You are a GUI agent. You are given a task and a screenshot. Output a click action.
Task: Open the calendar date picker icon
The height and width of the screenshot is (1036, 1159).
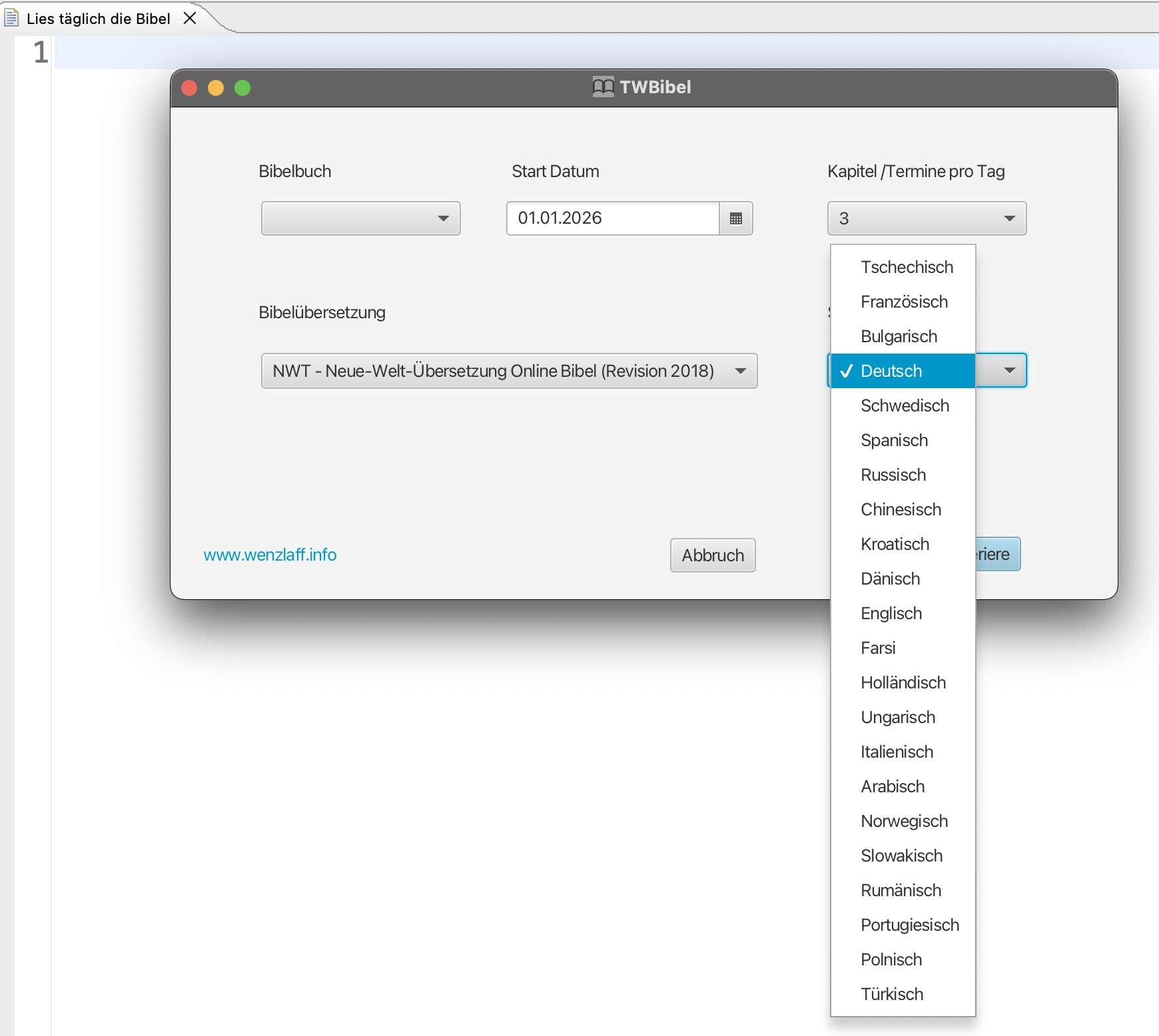736,218
